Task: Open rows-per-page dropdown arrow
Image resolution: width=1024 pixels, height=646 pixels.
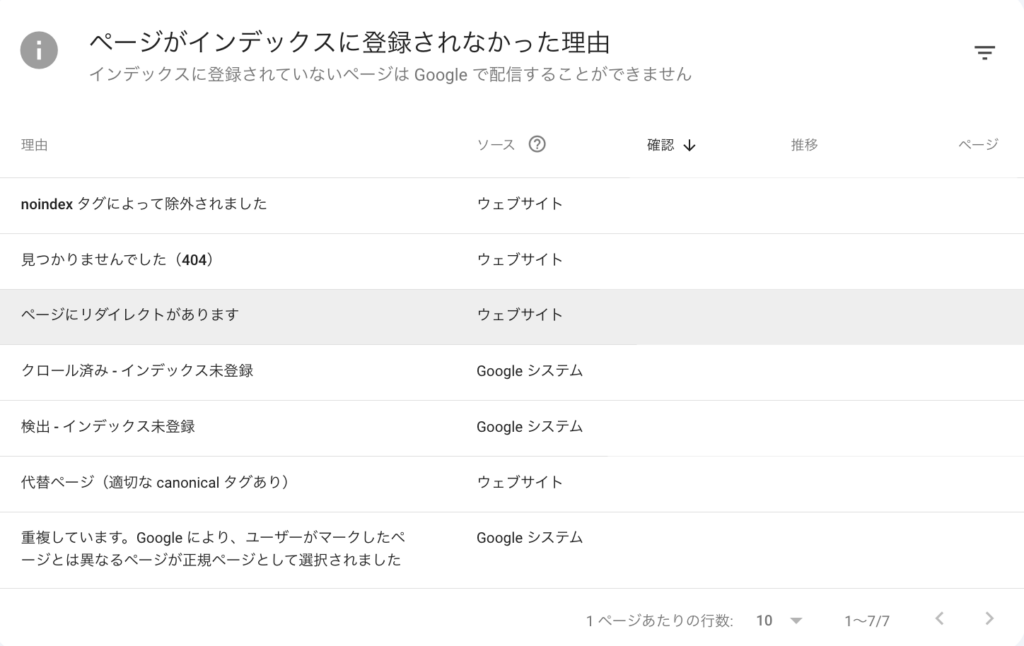Action: pos(795,621)
